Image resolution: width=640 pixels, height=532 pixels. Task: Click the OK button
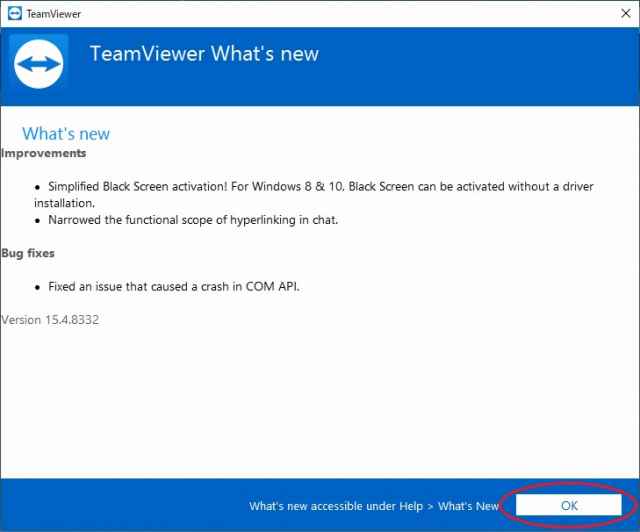569,505
